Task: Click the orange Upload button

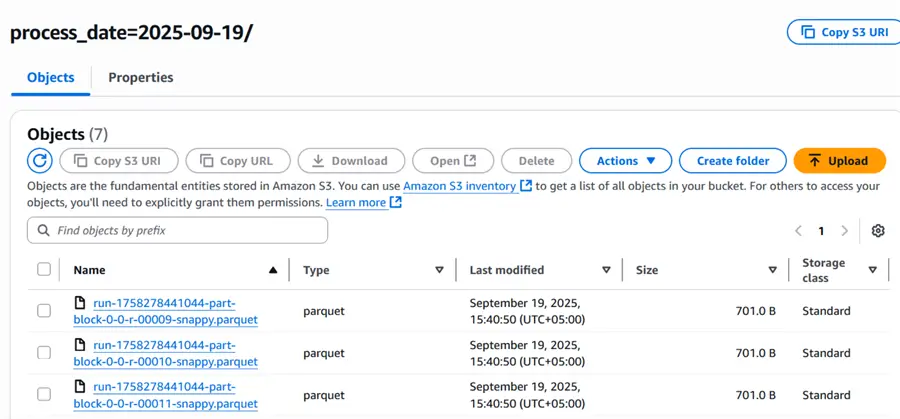Action: [840, 161]
